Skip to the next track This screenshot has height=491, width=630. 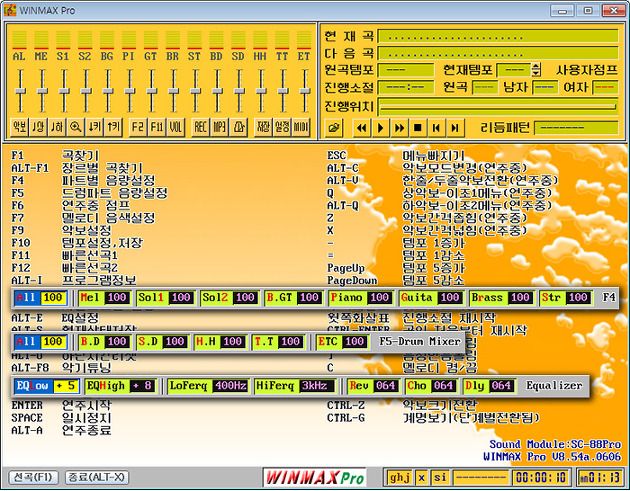[455, 128]
